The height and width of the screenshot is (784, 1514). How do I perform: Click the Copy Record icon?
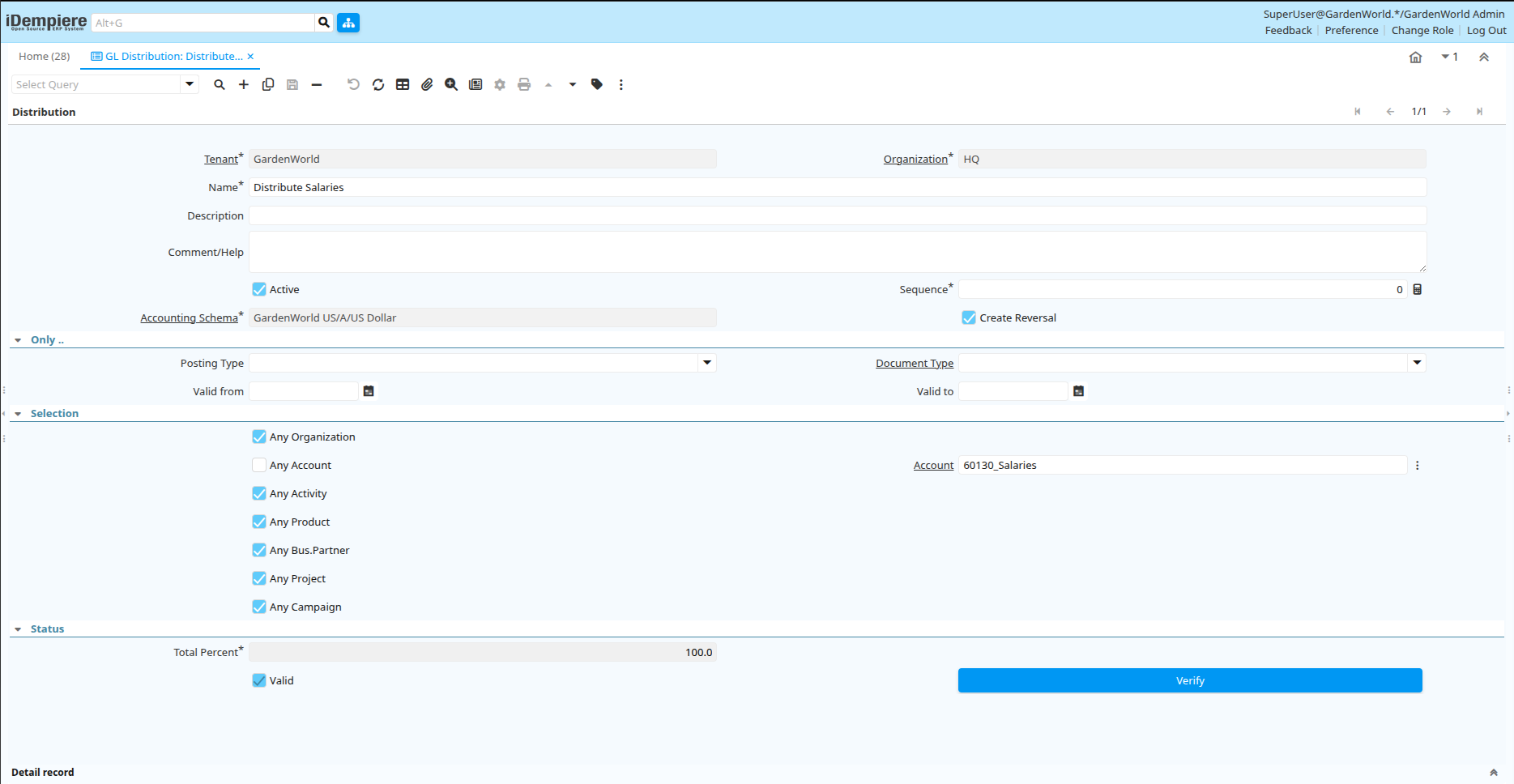[268, 85]
